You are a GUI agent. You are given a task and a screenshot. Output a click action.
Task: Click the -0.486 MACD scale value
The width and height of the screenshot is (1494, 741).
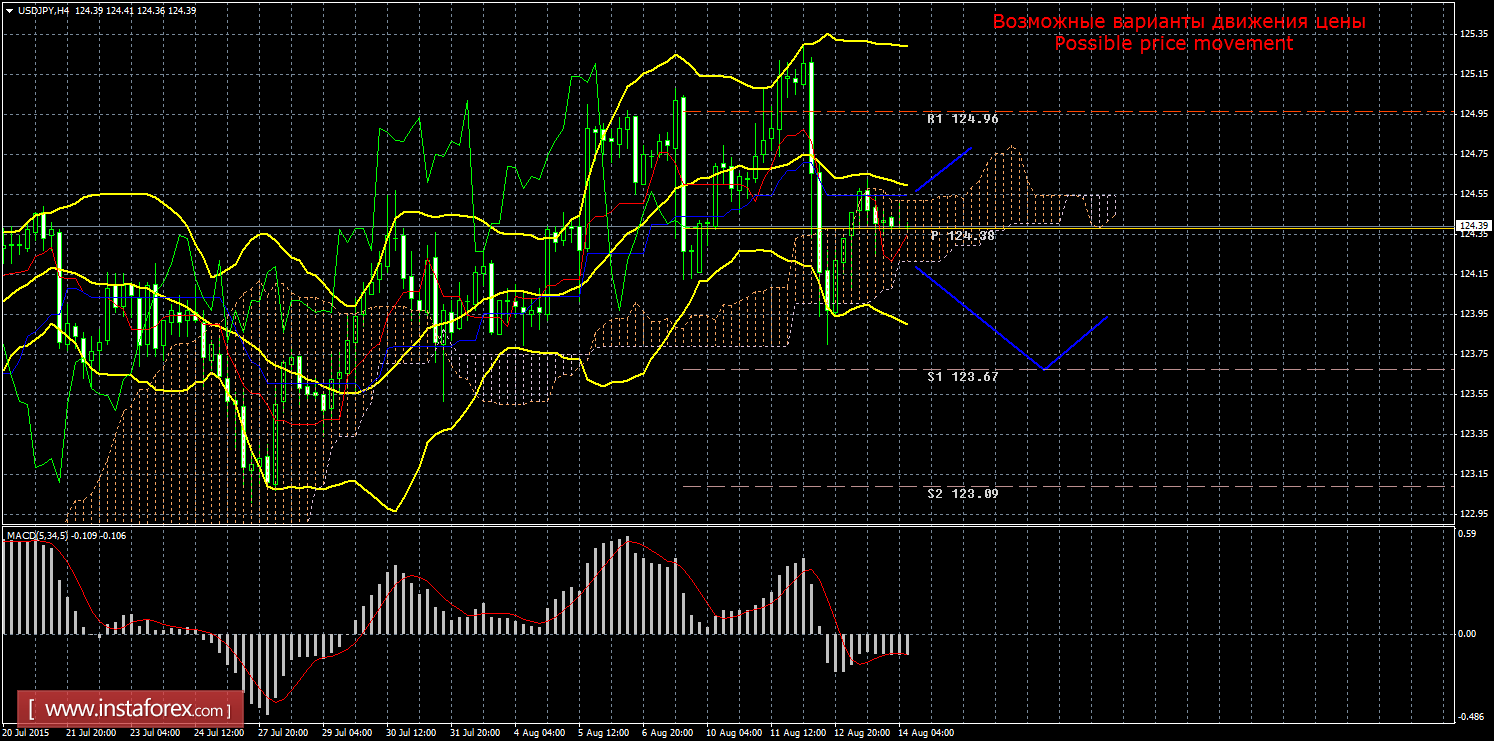pos(1473,717)
